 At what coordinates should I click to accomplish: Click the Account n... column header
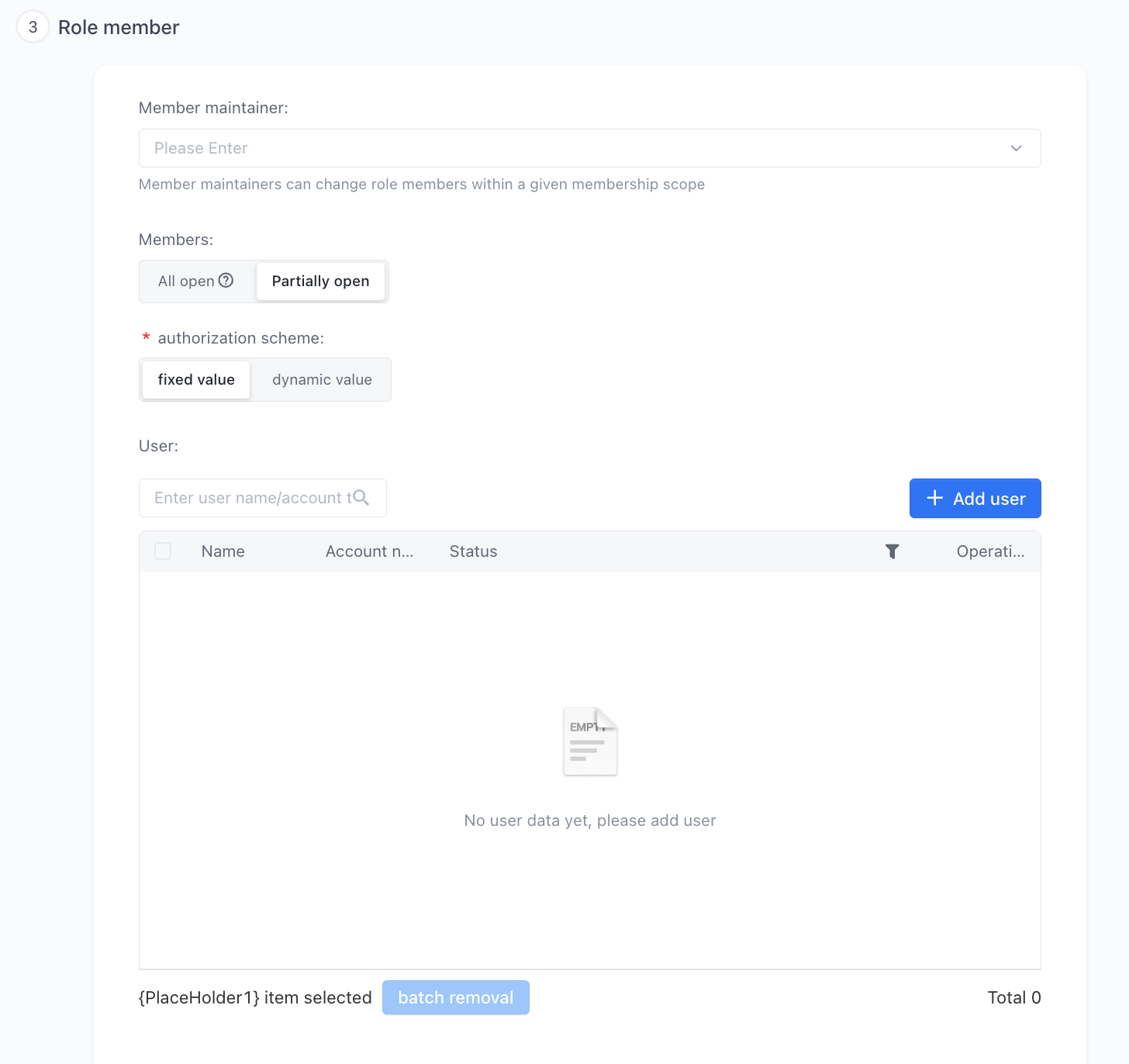pos(370,551)
